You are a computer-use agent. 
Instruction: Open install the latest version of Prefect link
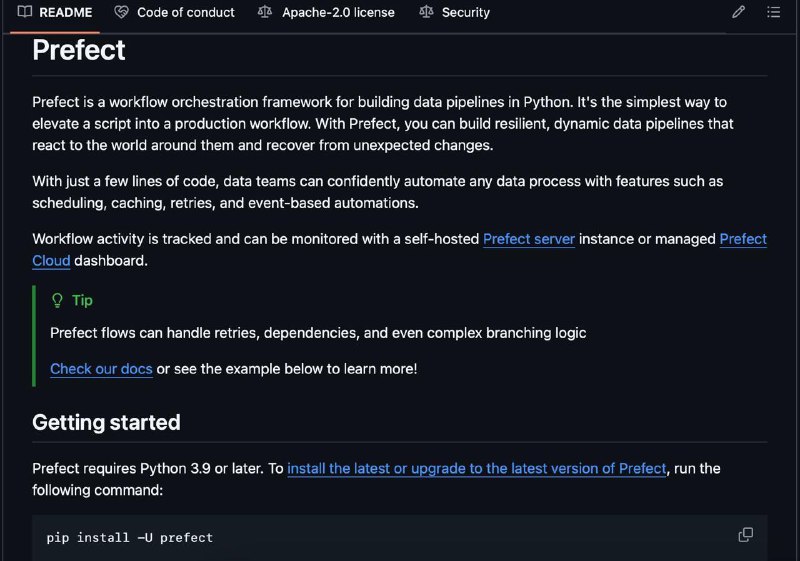coord(477,469)
